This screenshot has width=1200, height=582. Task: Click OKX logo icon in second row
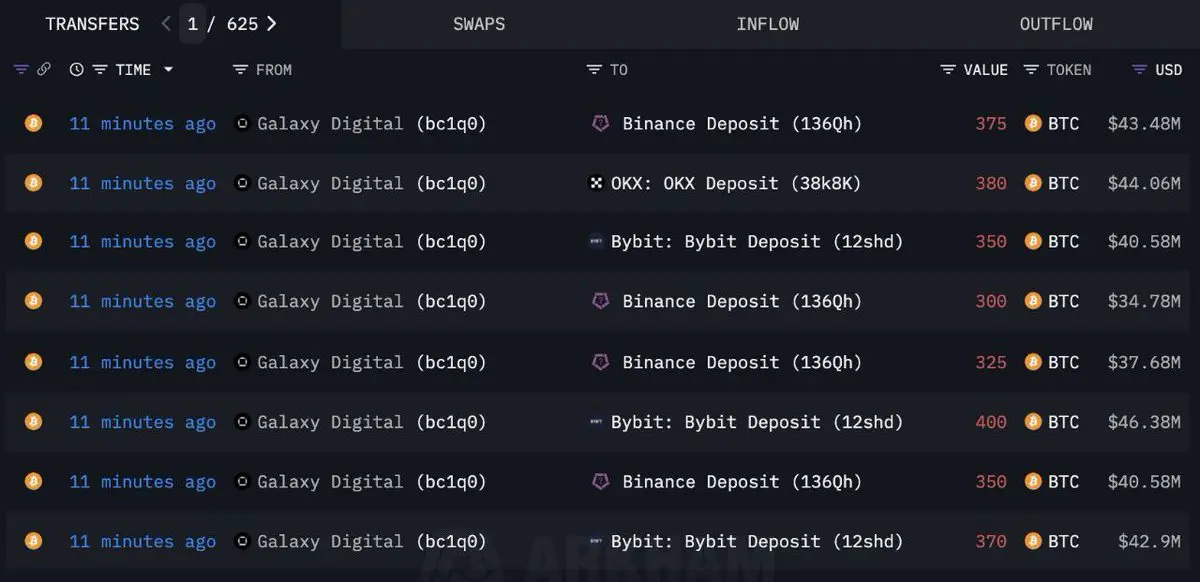click(597, 183)
